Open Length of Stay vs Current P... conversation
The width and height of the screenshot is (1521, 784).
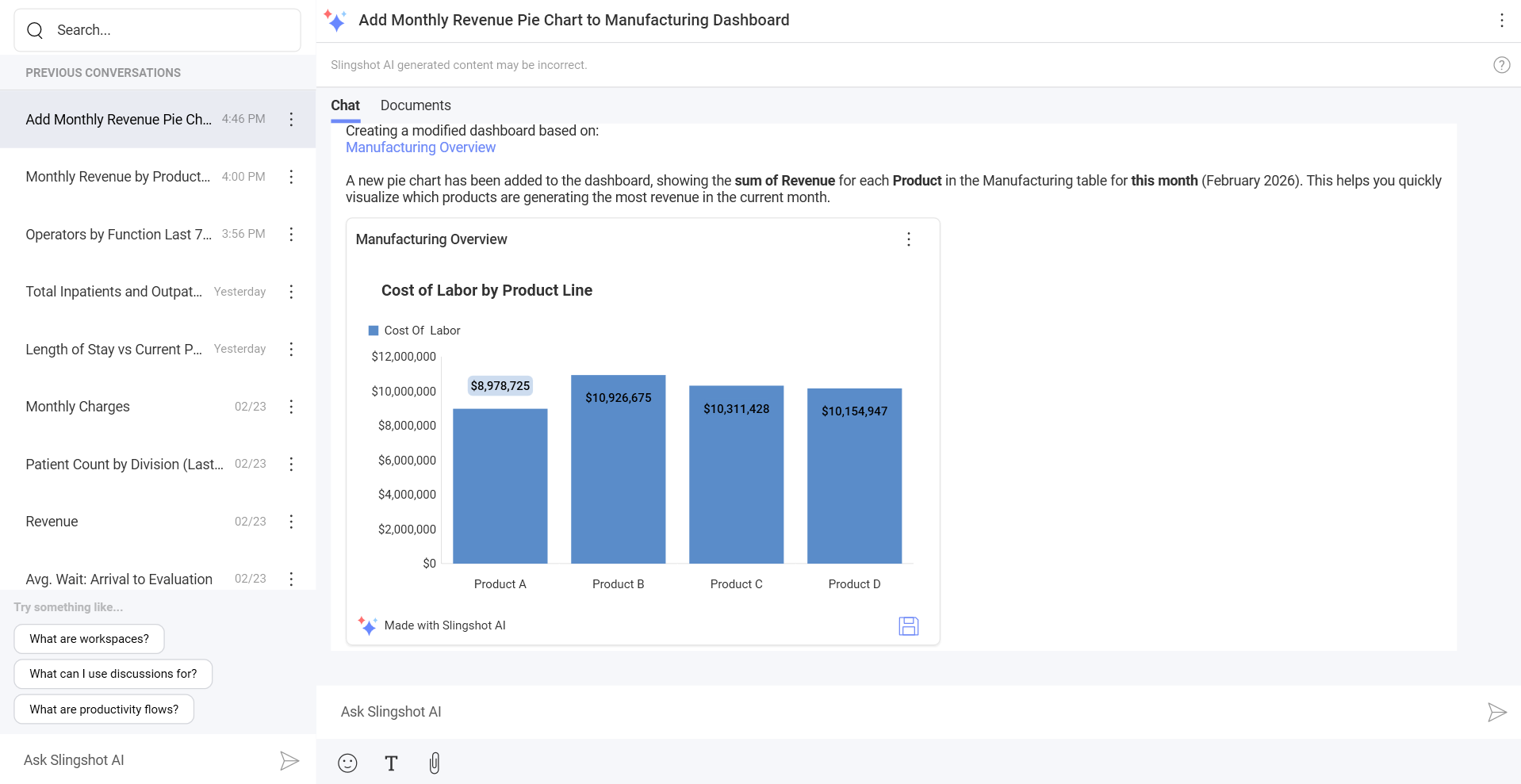158,349
